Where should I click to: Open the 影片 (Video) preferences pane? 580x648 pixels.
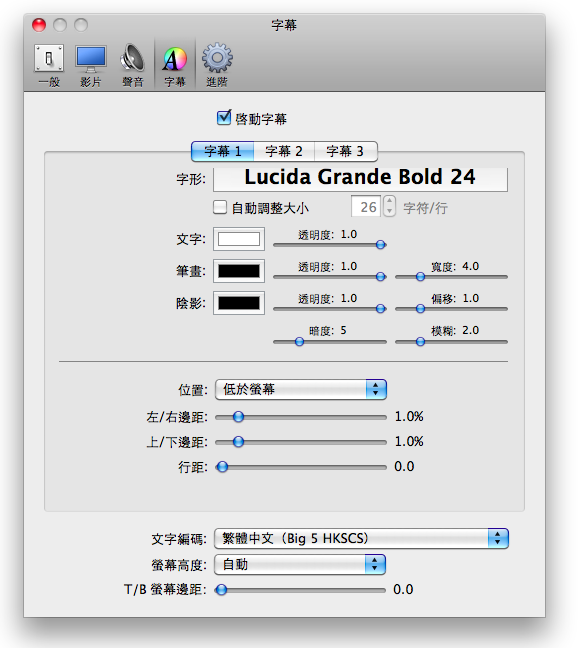pyautogui.click(x=91, y=65)
